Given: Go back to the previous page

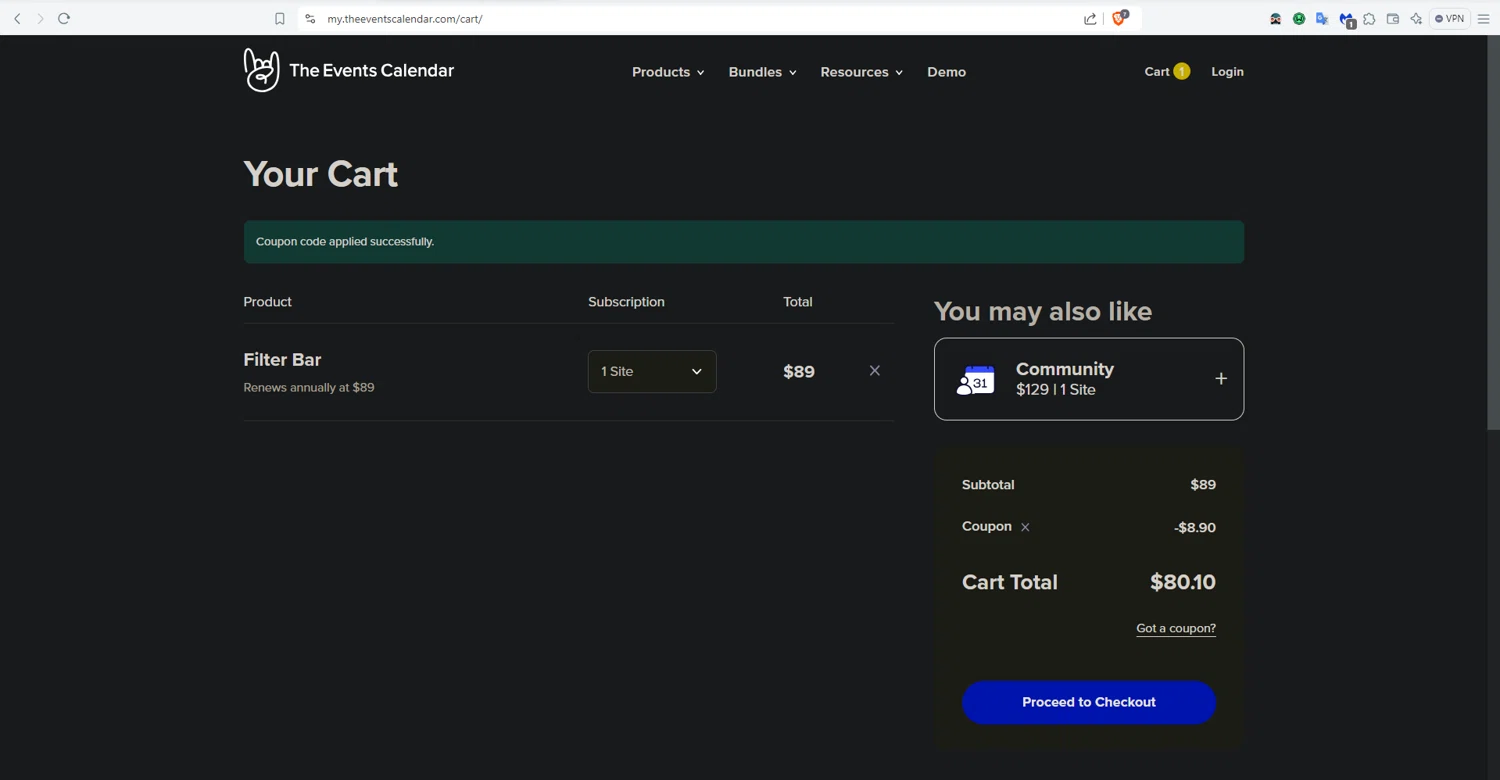Looking at the screenshot, I should pos(17,18).
